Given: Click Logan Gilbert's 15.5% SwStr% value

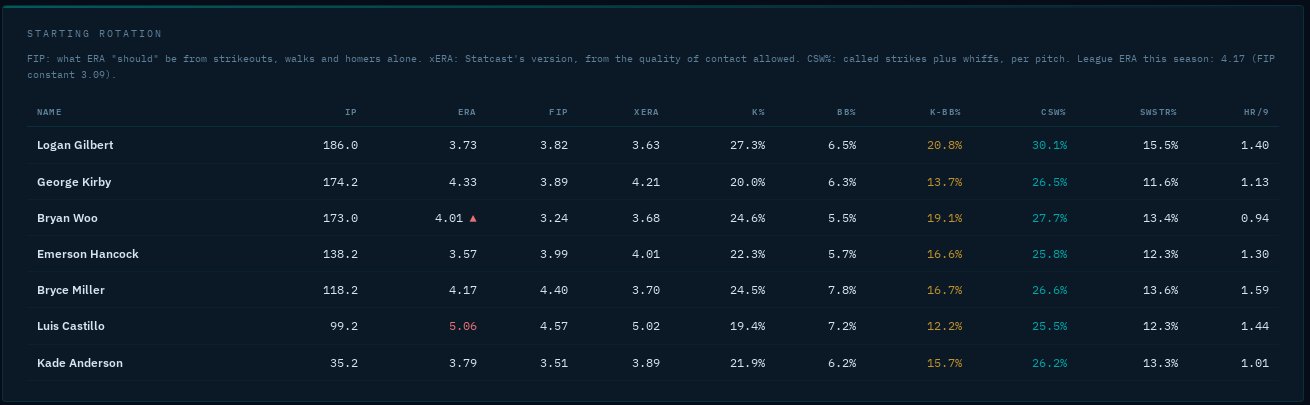Looking at the screenshot, I should [x=1161, y=145].
